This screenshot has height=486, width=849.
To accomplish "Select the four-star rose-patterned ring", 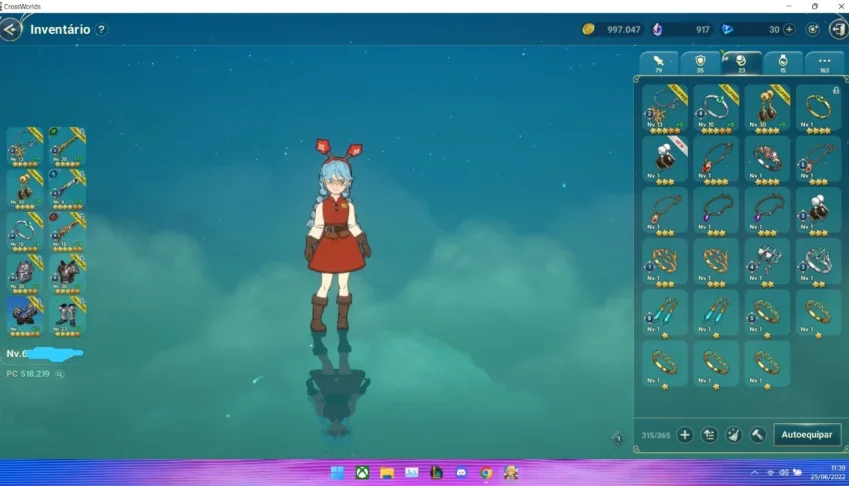I will [x=767, y=160].
